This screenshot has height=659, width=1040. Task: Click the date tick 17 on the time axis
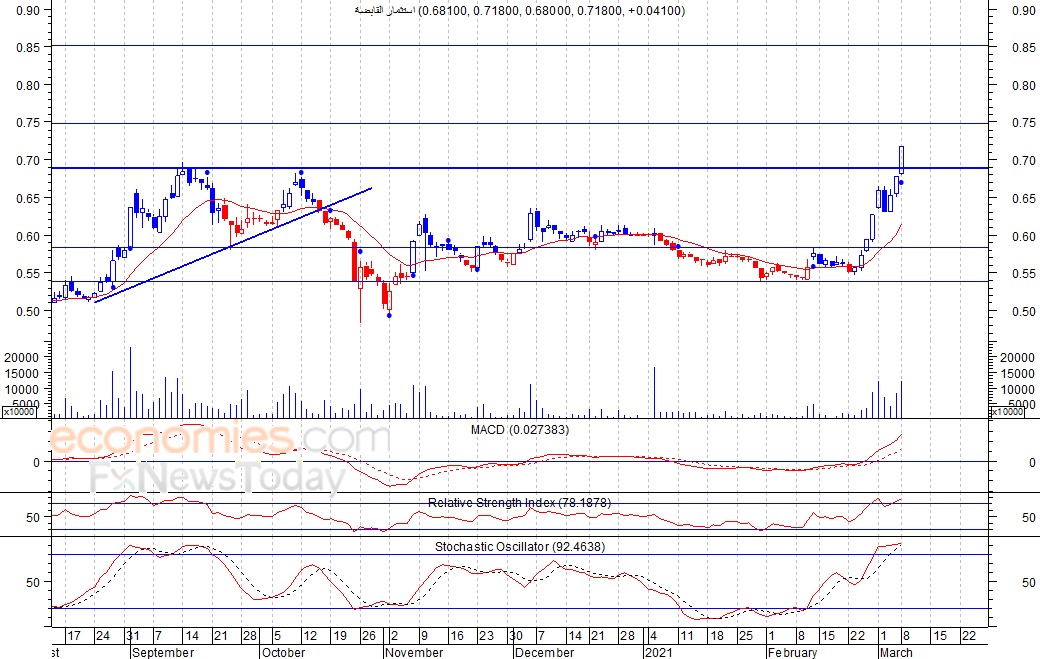(74, 636)
